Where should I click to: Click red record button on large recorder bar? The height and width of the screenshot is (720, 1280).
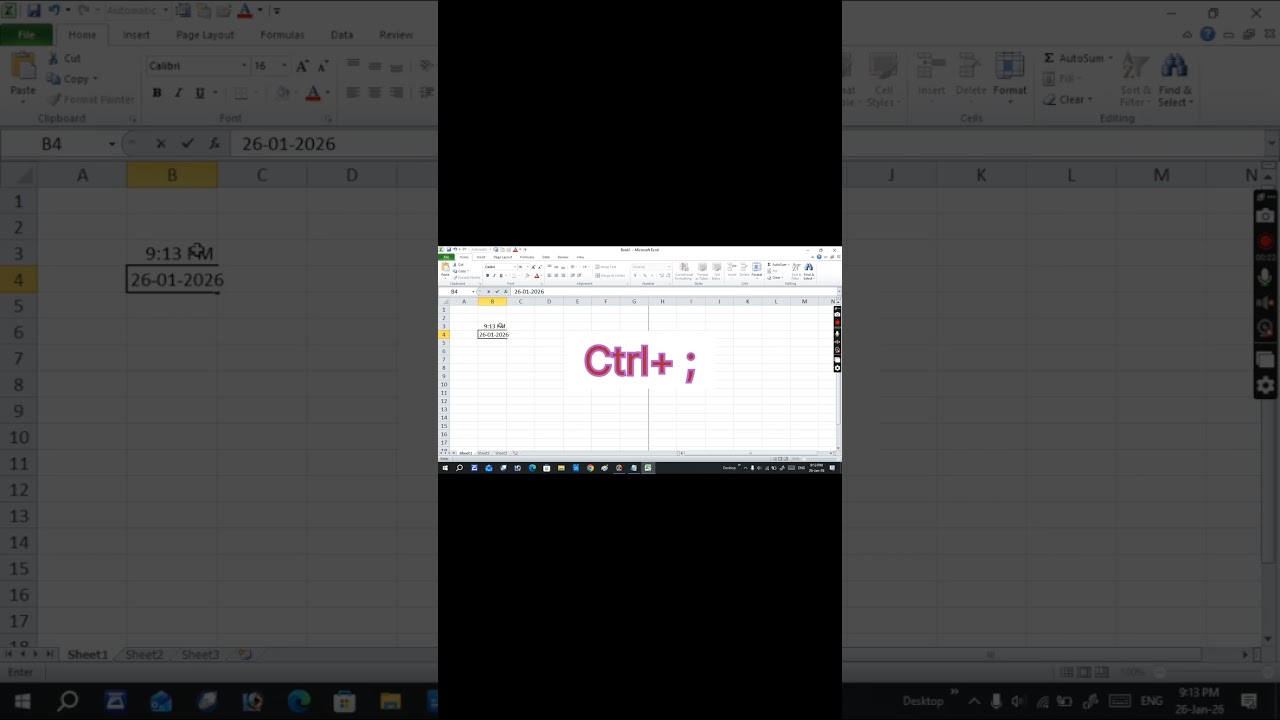[1265, 241]
